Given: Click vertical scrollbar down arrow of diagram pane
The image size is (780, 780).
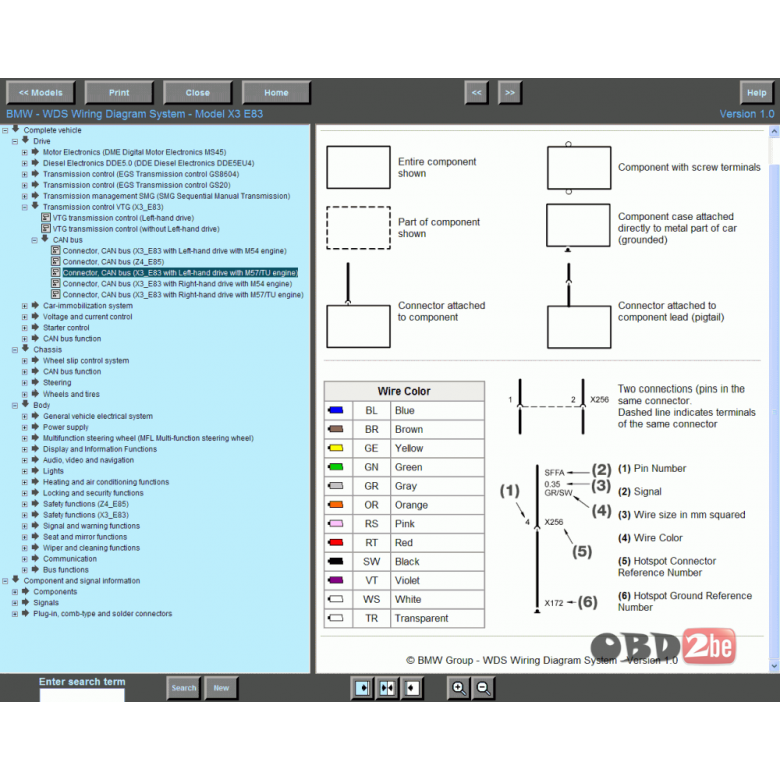Looking at the screenshot, I should [774, 666].
